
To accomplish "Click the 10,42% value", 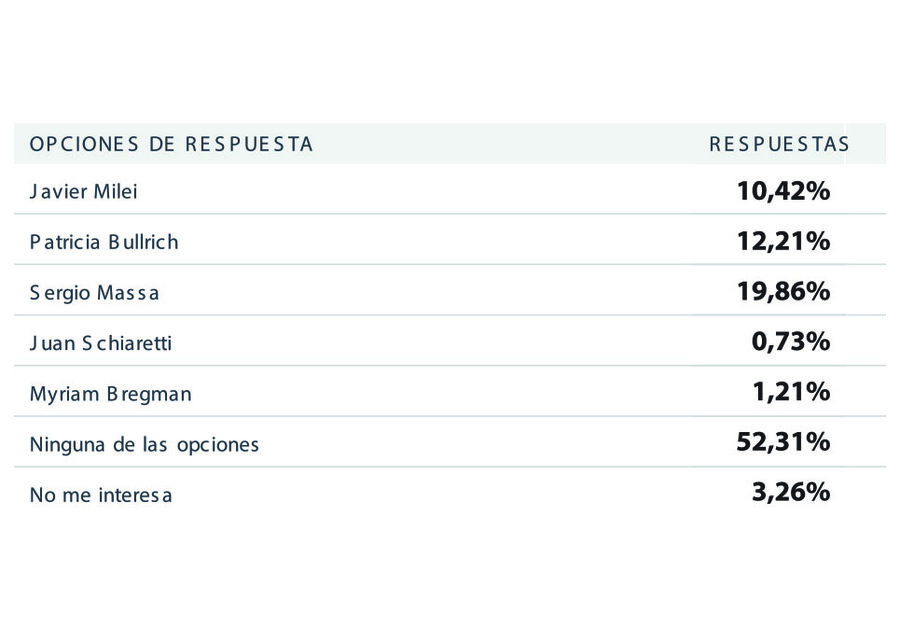I will (783, 191).
